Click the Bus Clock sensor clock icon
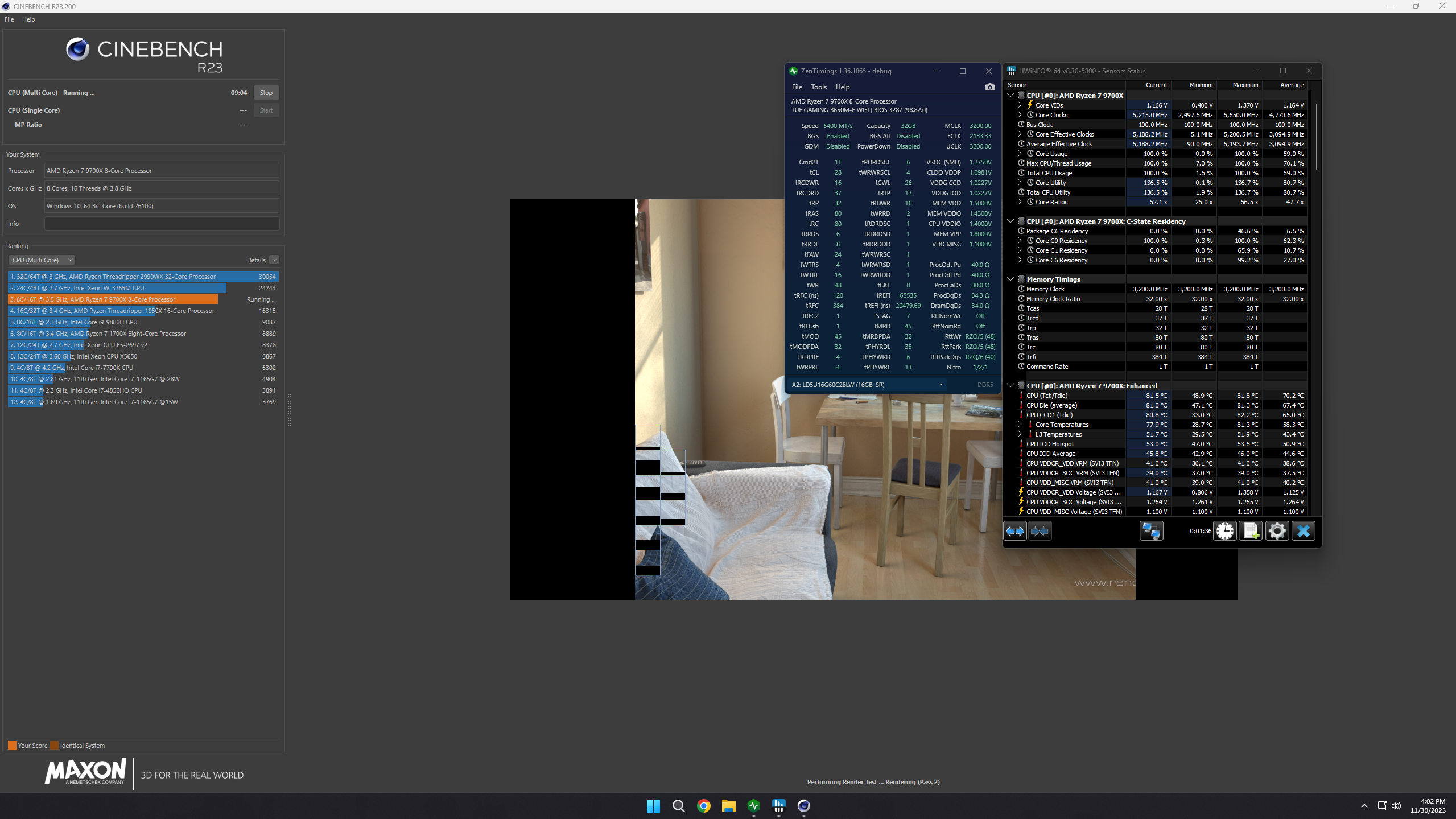This screenshot has height=819, width=1456. pos(1021,125)
